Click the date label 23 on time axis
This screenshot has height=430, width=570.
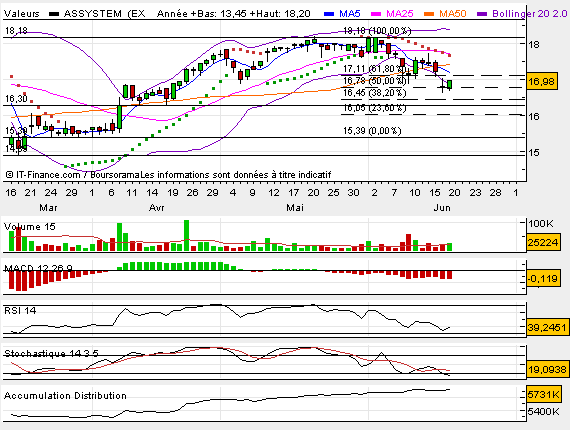[475, 193]
